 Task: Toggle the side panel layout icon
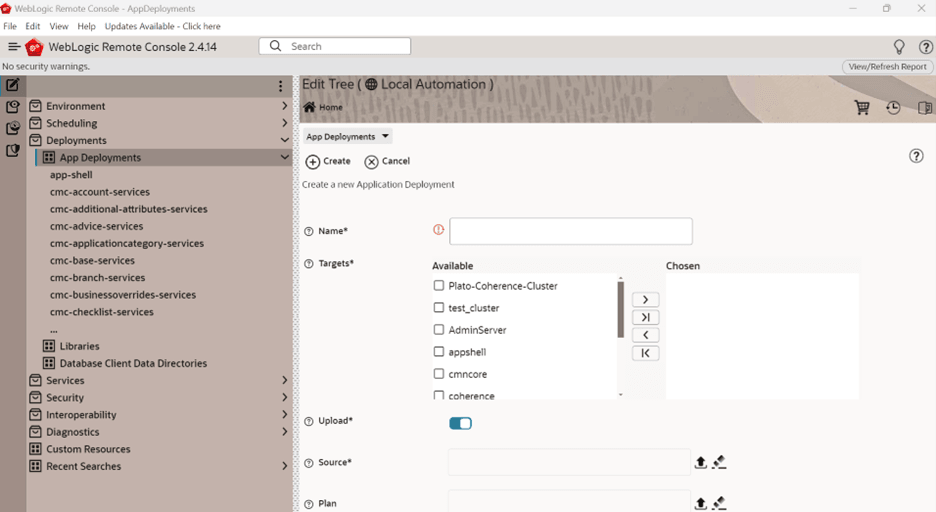(x=925, y=107)
